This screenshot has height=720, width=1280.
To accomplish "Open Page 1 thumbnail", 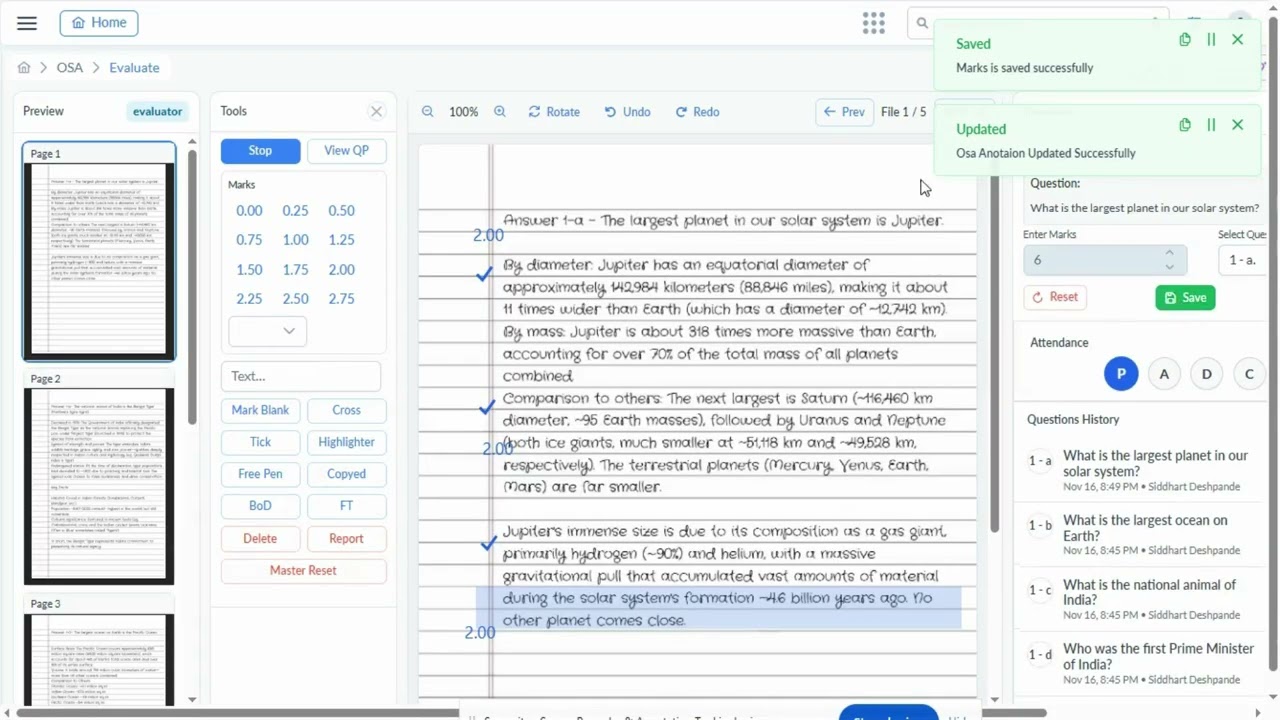I will (99, 251).
